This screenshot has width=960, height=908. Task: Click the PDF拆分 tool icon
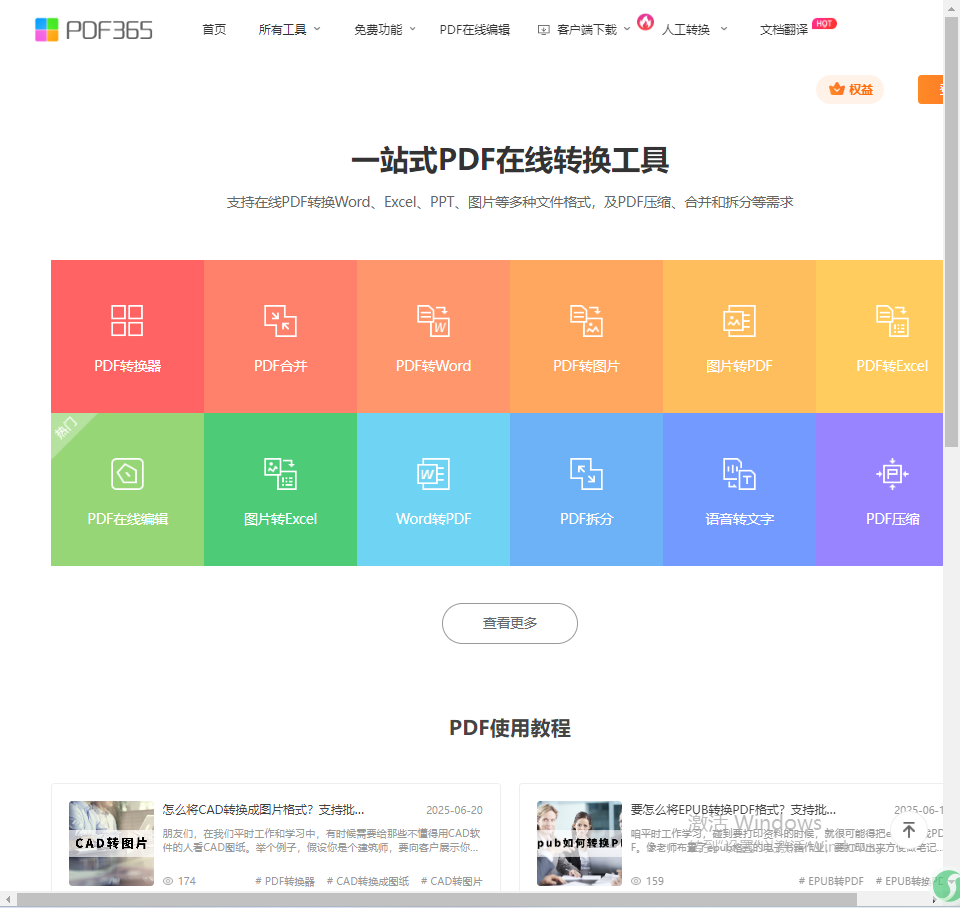click(x=586, y=474)
